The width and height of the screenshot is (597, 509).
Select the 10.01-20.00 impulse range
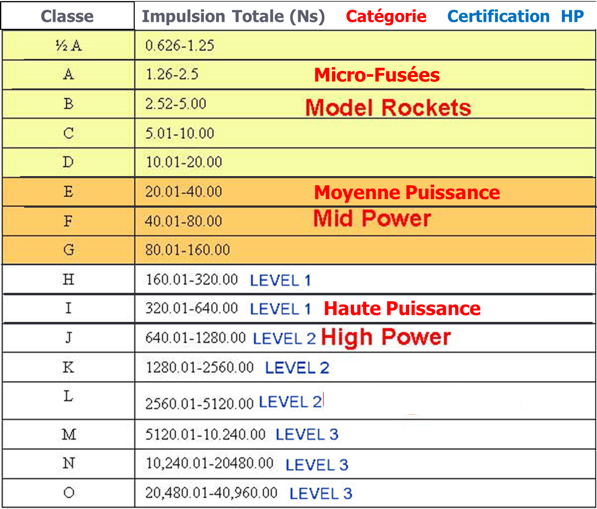coord(184,162)
